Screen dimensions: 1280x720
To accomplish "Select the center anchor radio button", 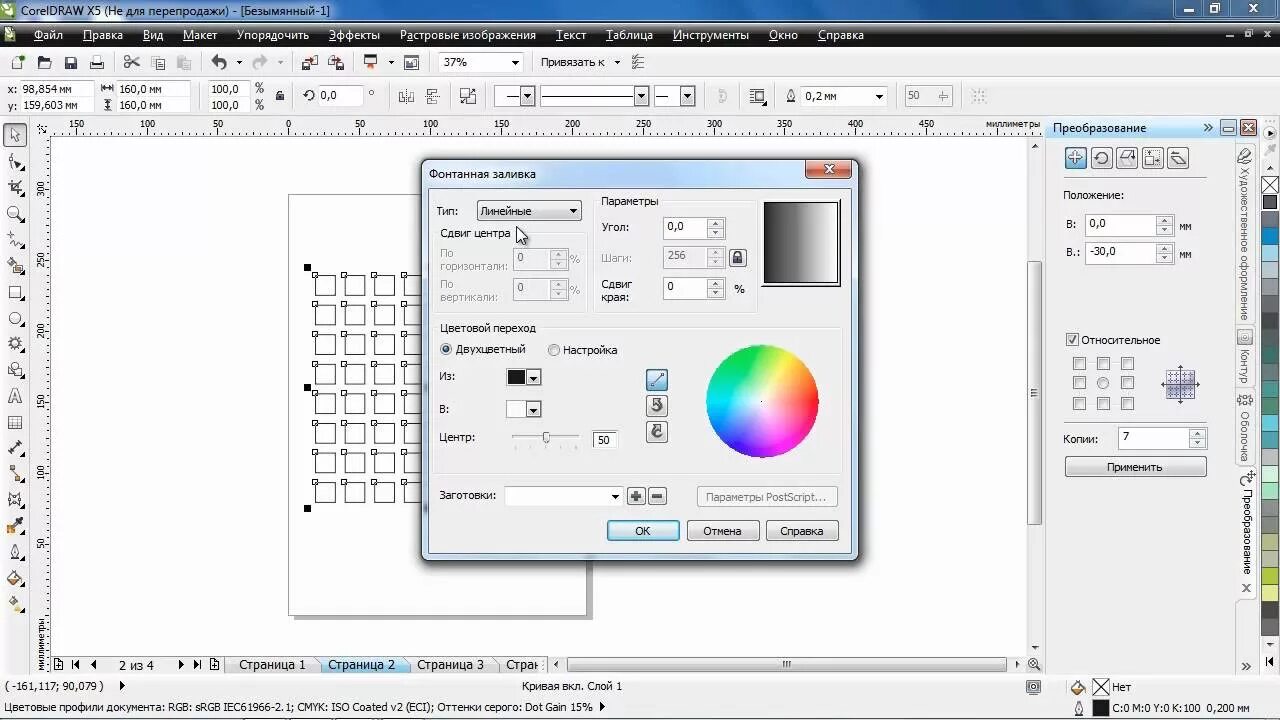I will click(1103, 383).
